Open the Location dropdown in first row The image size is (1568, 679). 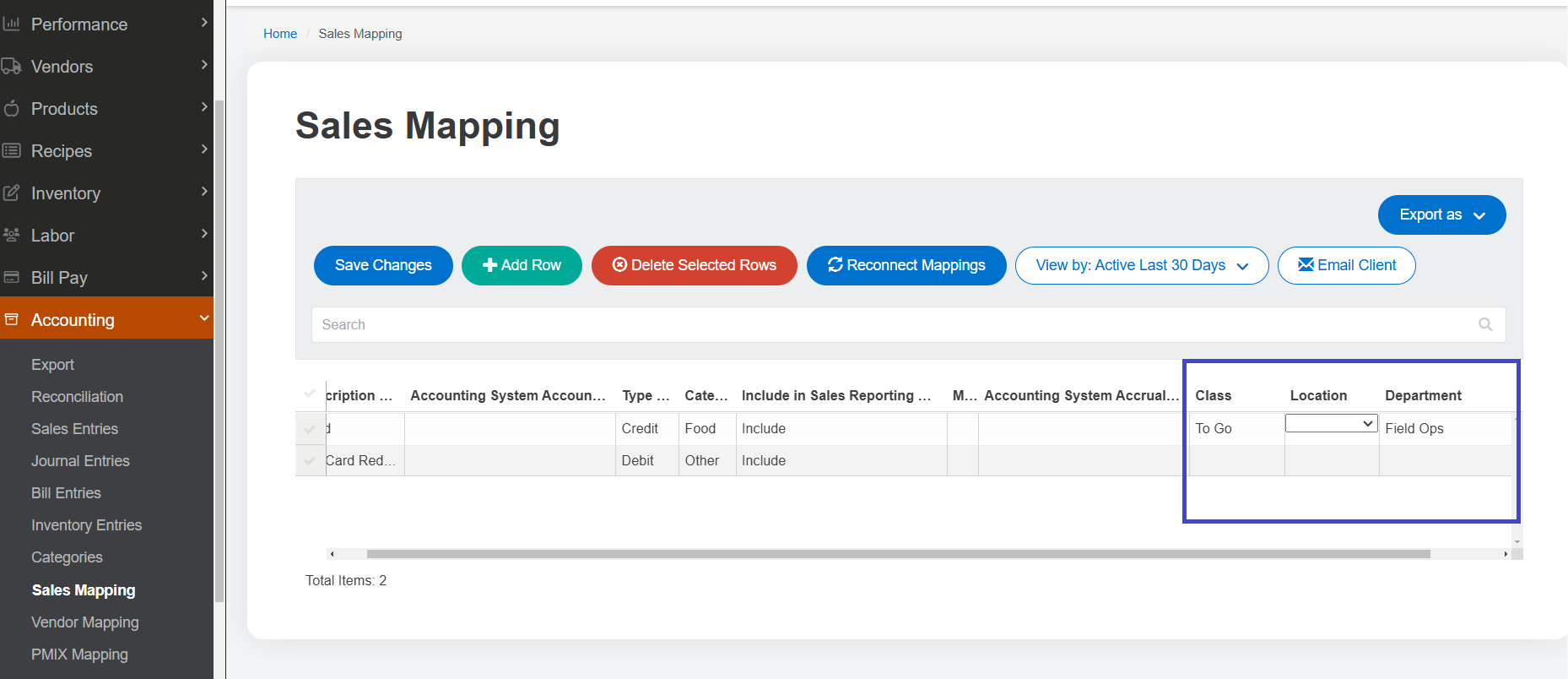(1331, 424)
